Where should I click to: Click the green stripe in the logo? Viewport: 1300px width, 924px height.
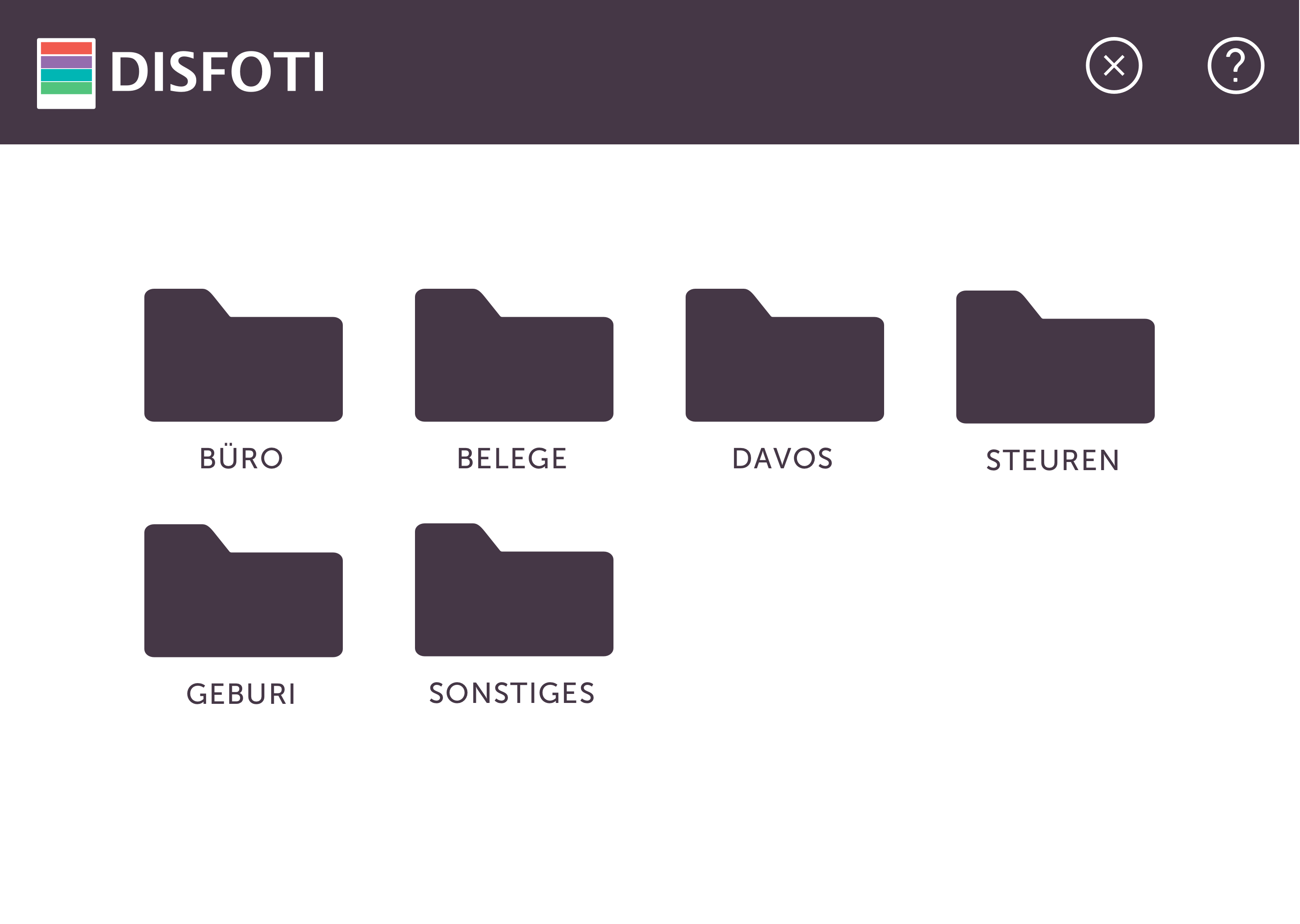tap(66, 88)
